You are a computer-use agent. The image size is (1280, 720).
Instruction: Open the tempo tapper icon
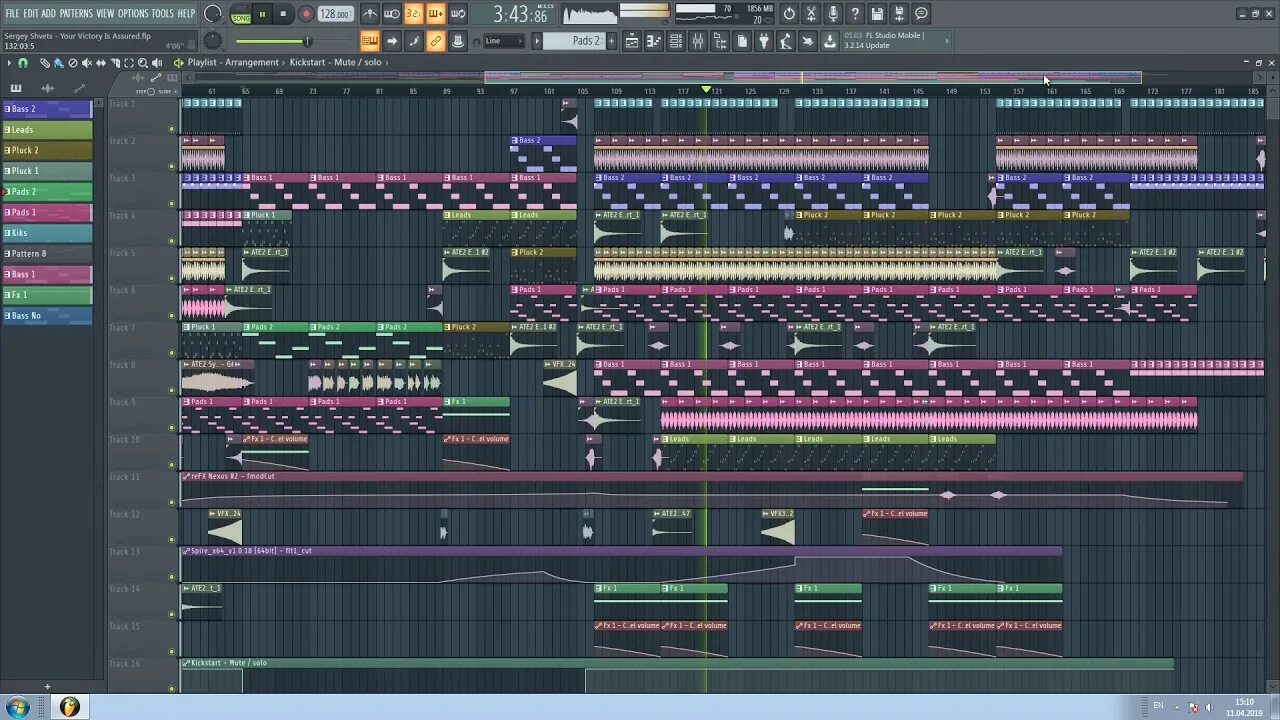pos(786,41)
